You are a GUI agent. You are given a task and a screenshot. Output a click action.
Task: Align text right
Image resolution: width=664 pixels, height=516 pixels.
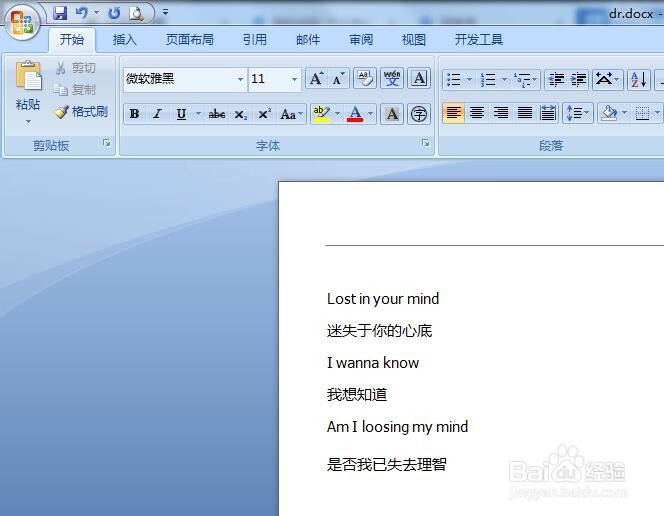(x=501, y=113)
